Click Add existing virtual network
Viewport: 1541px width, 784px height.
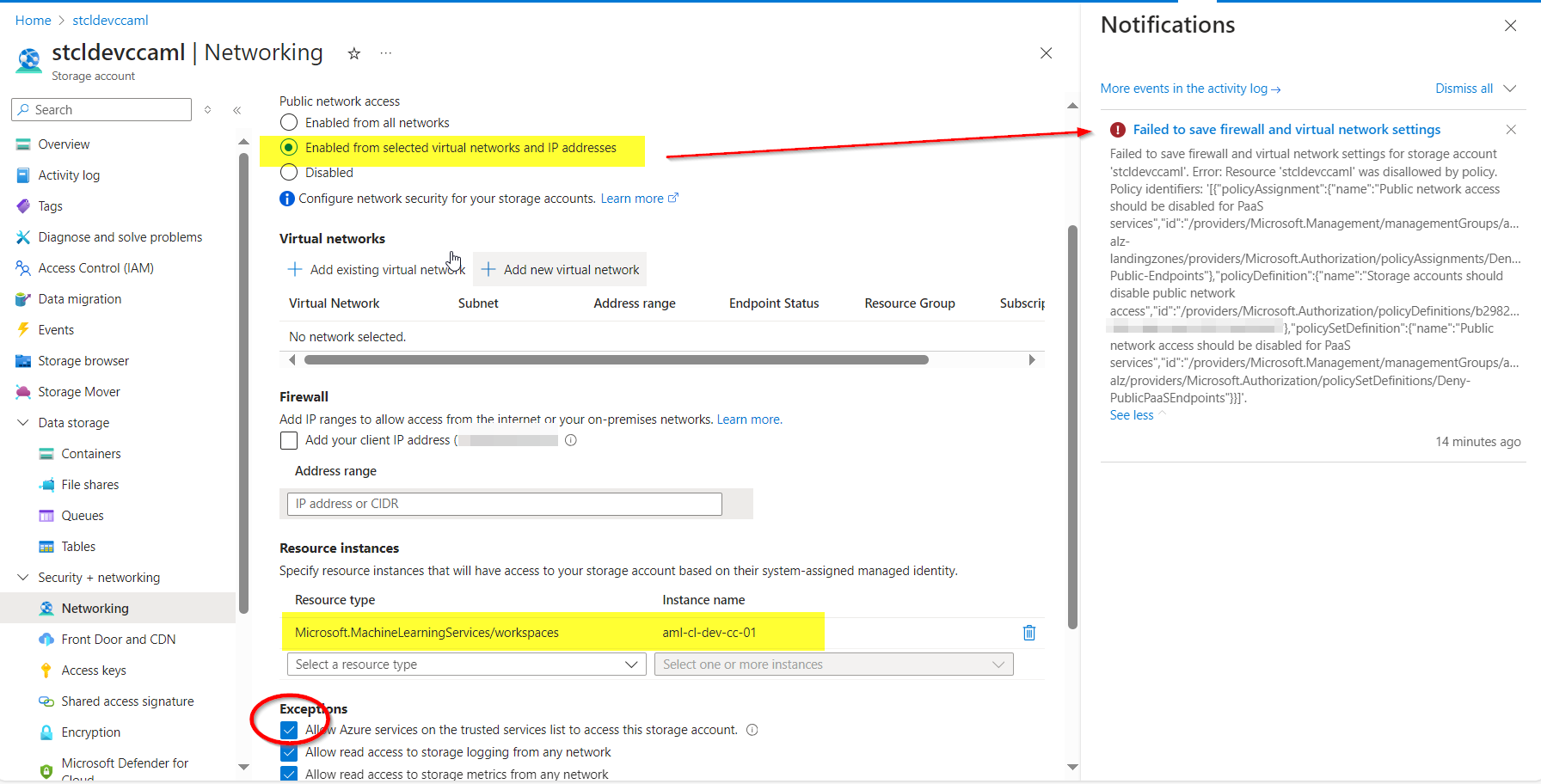(376, 270)
